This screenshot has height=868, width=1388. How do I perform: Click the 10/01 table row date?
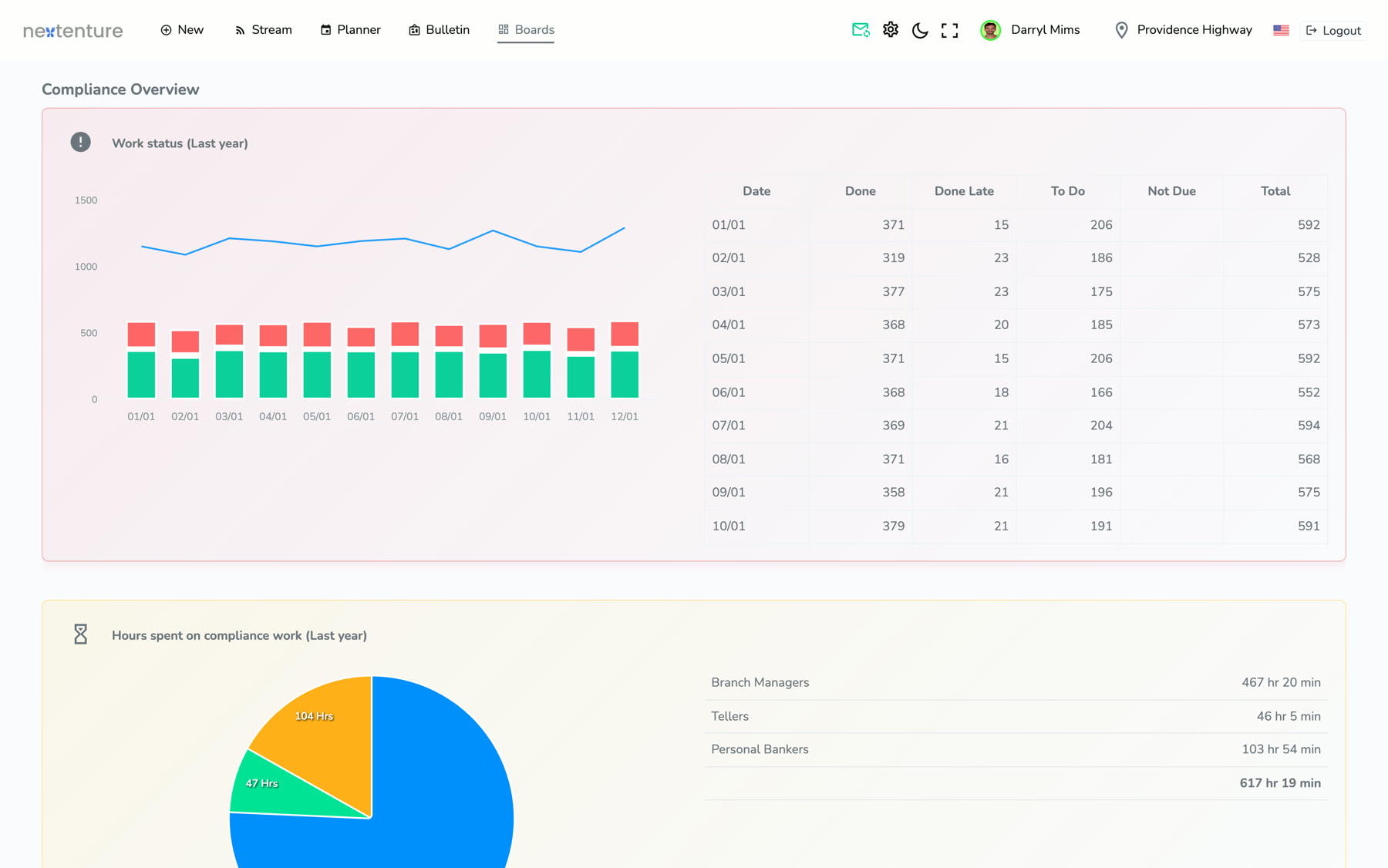(729, 526)
